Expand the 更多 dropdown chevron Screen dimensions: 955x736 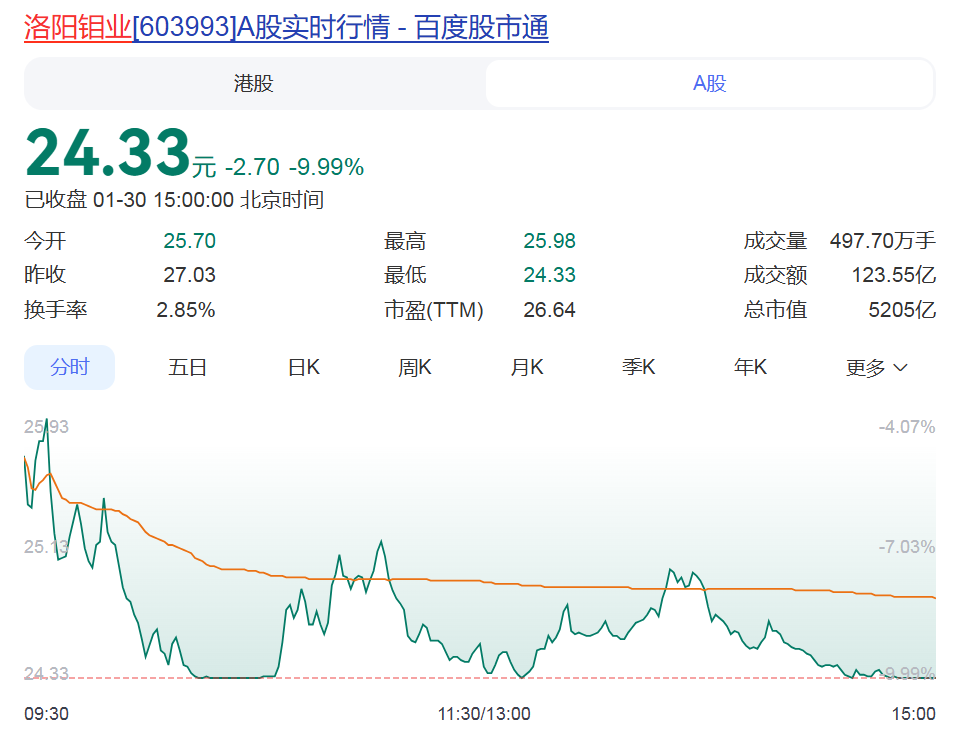[x=899, y=368]
